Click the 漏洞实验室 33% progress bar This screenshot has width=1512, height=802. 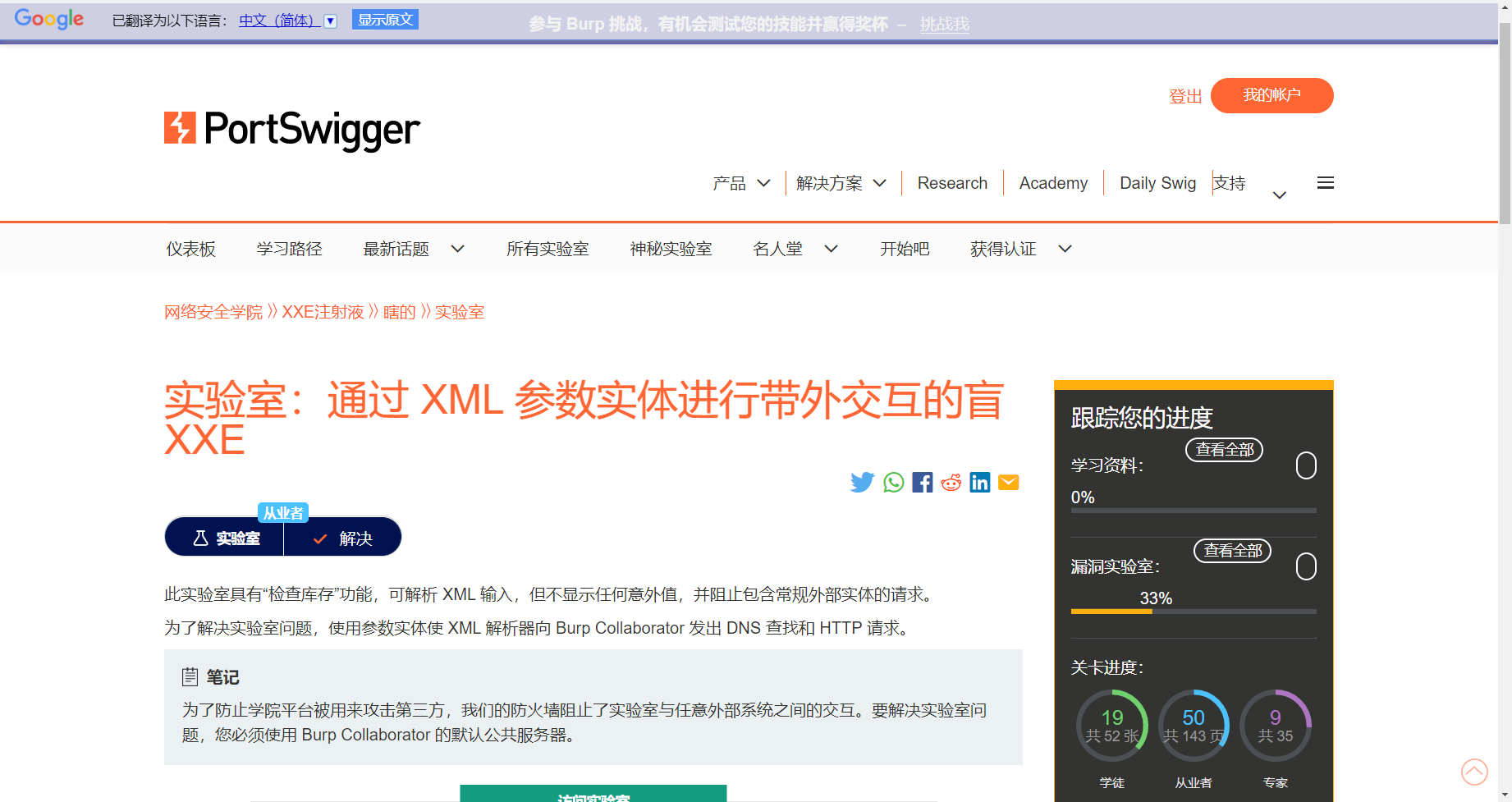click(x=1194, y=612)
